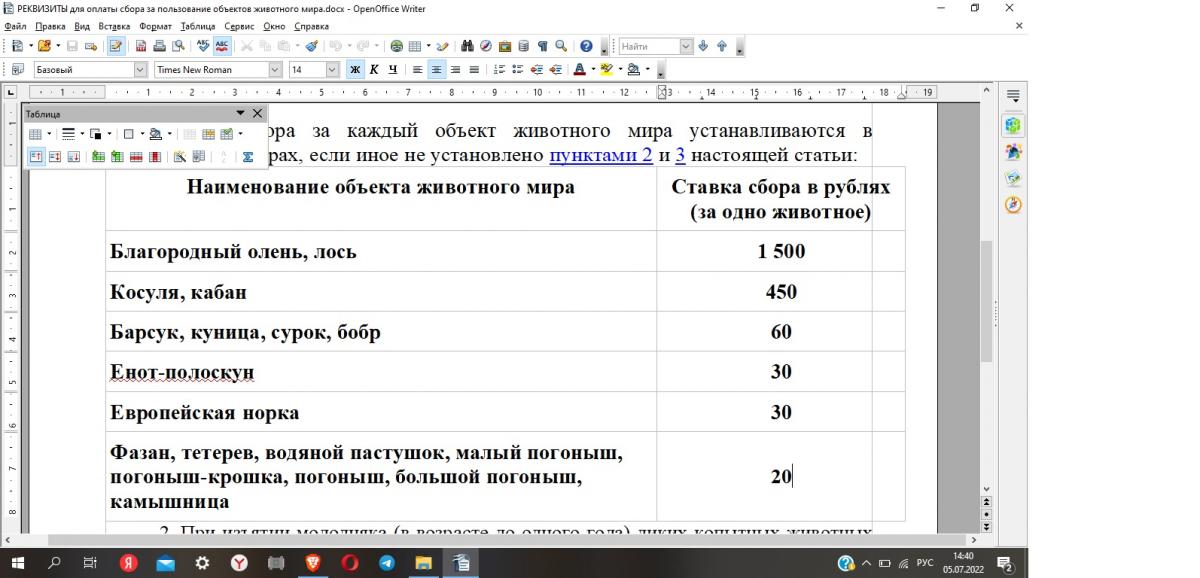Image resolution: width=1200 pixels, height=578 pixels.
Task: Toggle bold formatting button Ж
Action: click(355, 70)
